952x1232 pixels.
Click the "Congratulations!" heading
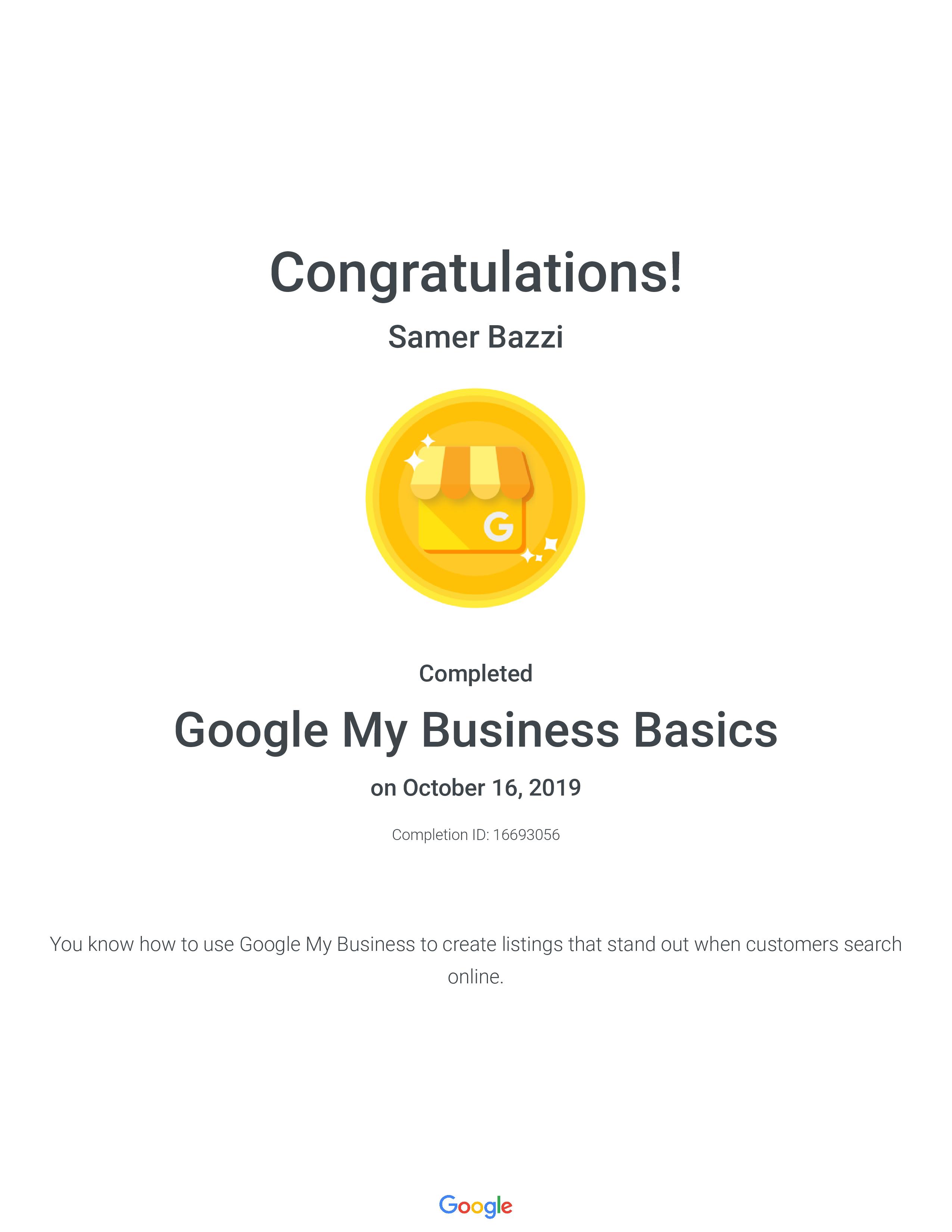point(476,273)
